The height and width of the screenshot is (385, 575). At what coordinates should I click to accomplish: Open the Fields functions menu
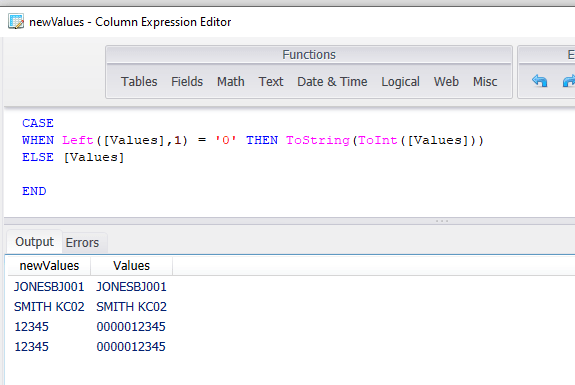click(187, 81)
